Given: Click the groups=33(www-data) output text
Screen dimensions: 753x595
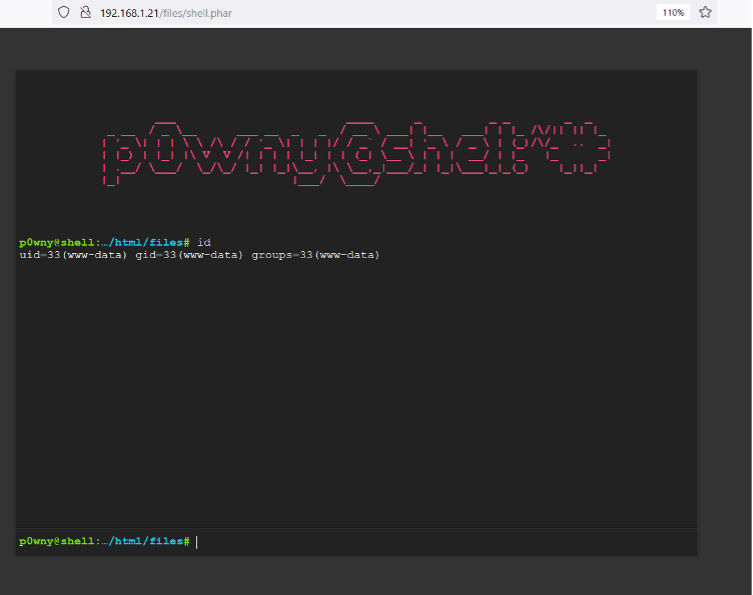Looking at the screenshot, I should click(x=315, y=255).
